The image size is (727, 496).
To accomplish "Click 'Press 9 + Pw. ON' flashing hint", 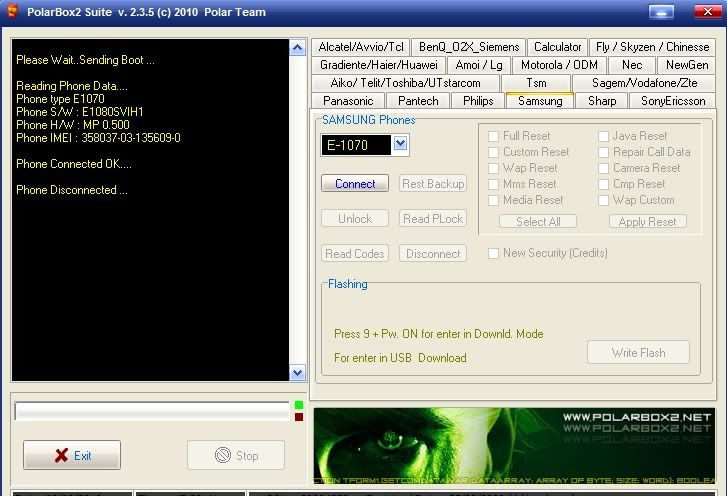I will click(x=439, y=334).
